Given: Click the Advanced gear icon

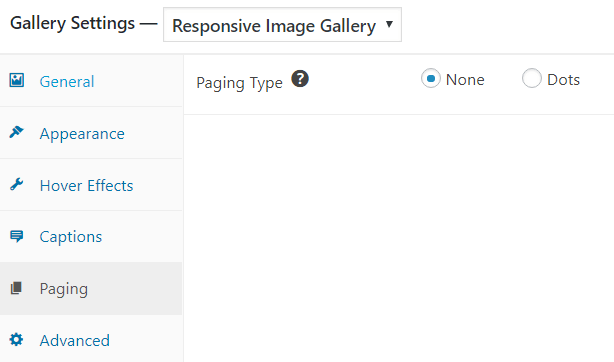Looking at the screenshot, I should tap(16, 340).
